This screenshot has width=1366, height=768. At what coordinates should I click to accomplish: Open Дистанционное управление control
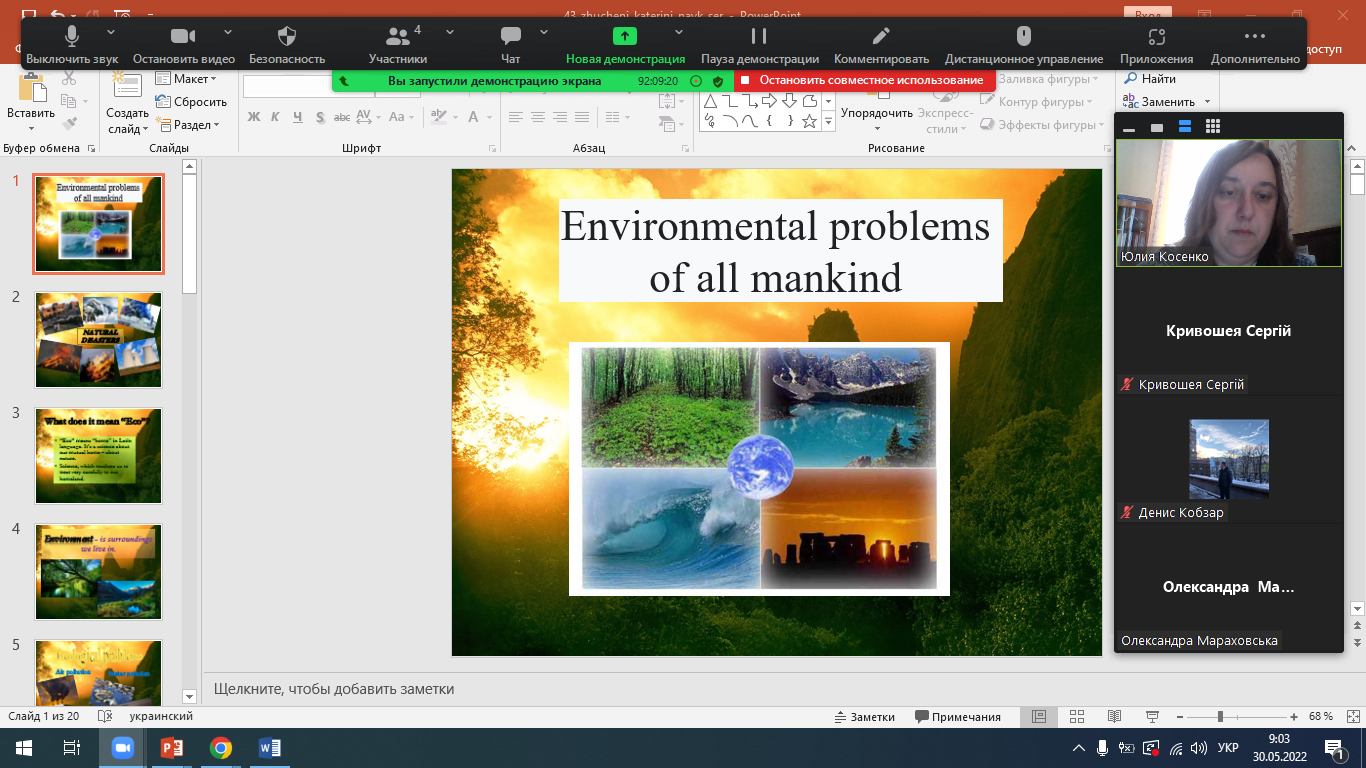point(1024,46)
